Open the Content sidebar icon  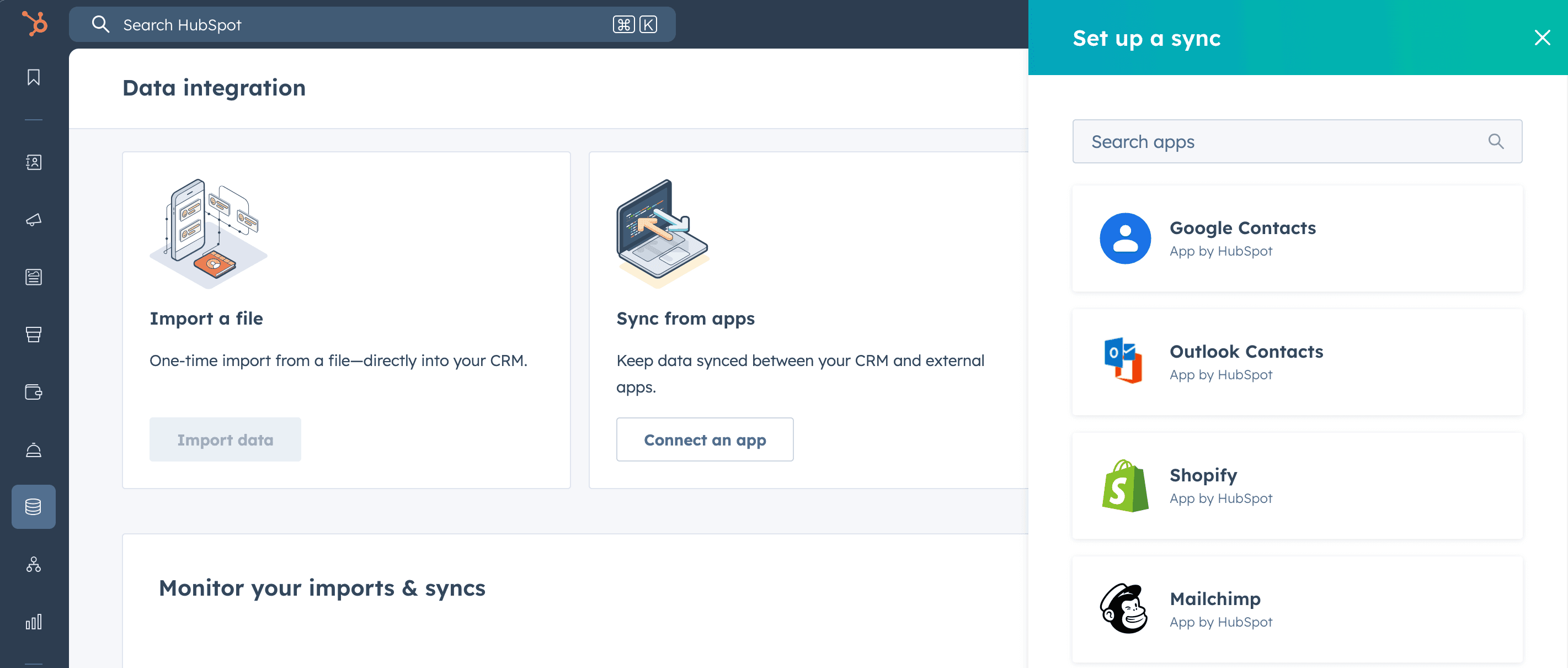34,277
